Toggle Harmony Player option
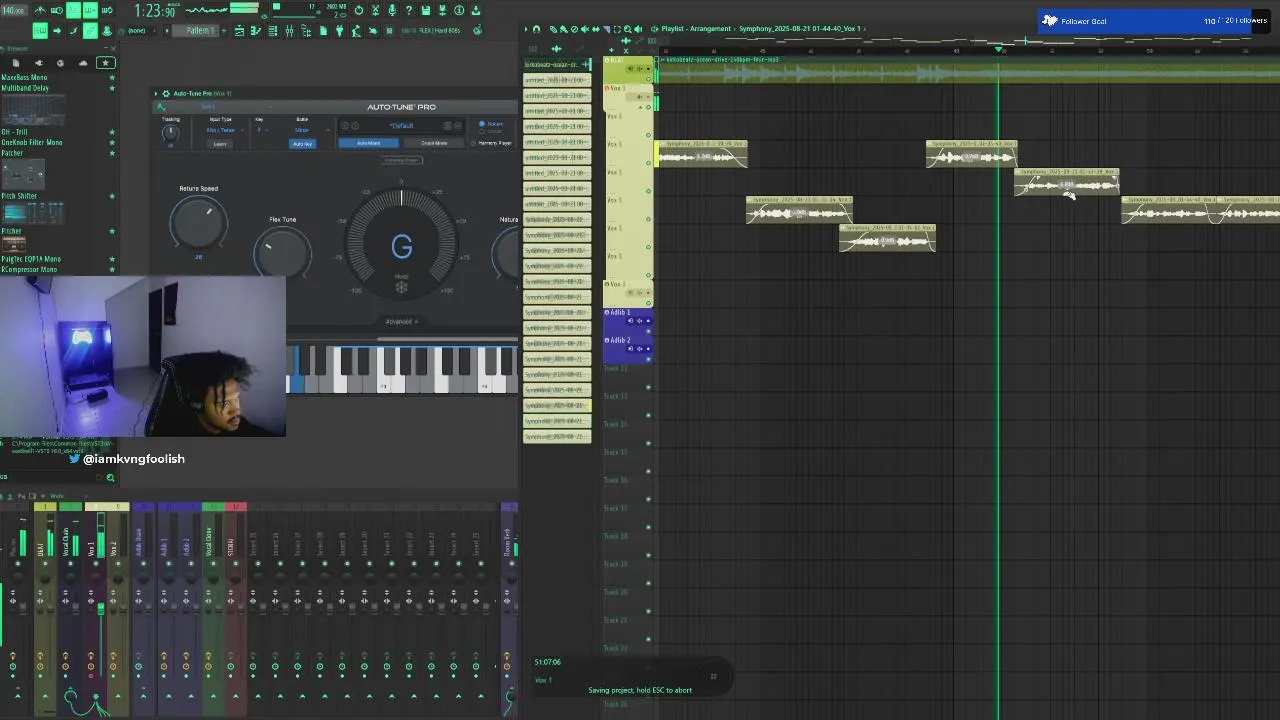The height and width of the screenshot is (720, 1280). click(x=491, y=143)
